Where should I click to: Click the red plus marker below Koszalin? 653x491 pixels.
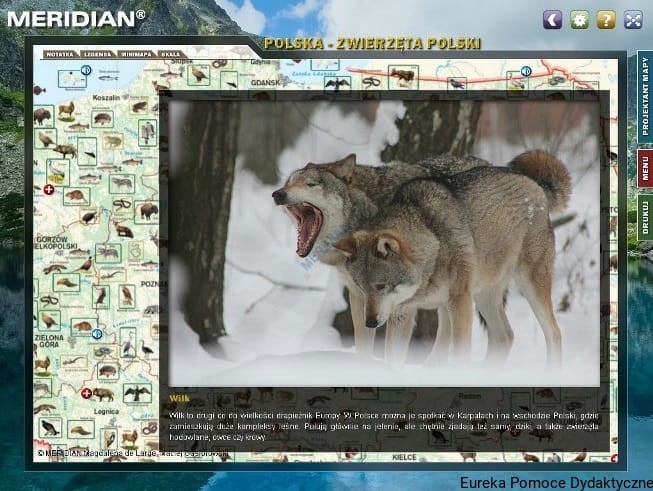(49, 189)
